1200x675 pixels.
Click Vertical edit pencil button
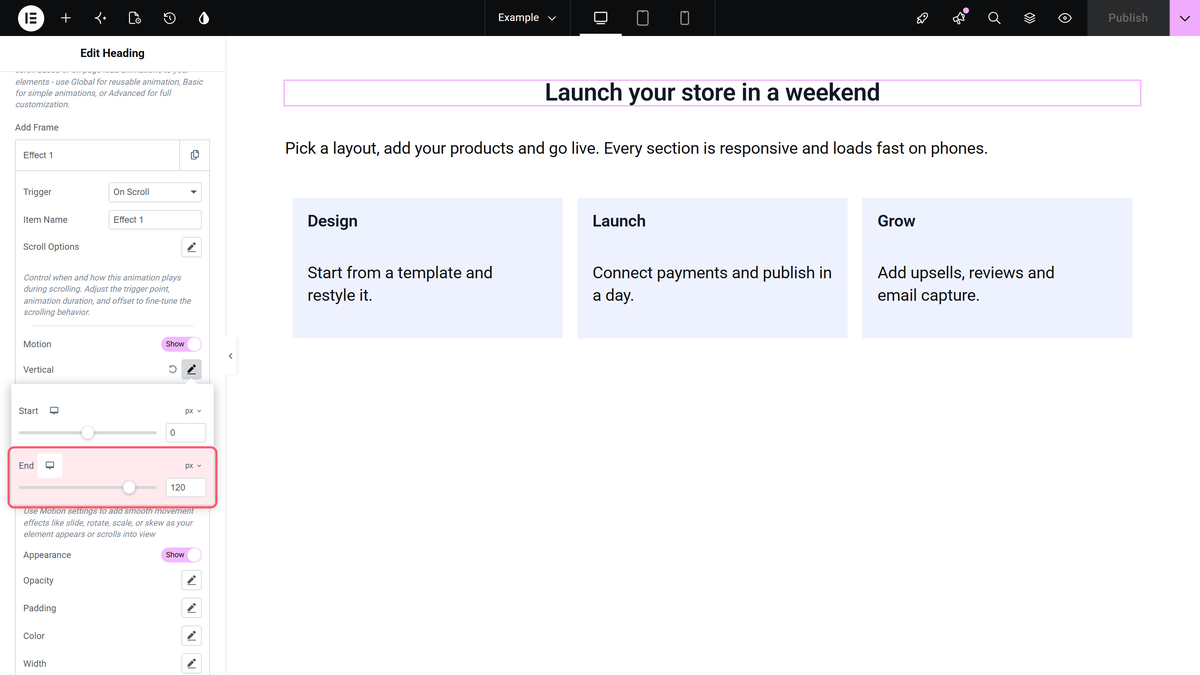(x=192, y=370)
